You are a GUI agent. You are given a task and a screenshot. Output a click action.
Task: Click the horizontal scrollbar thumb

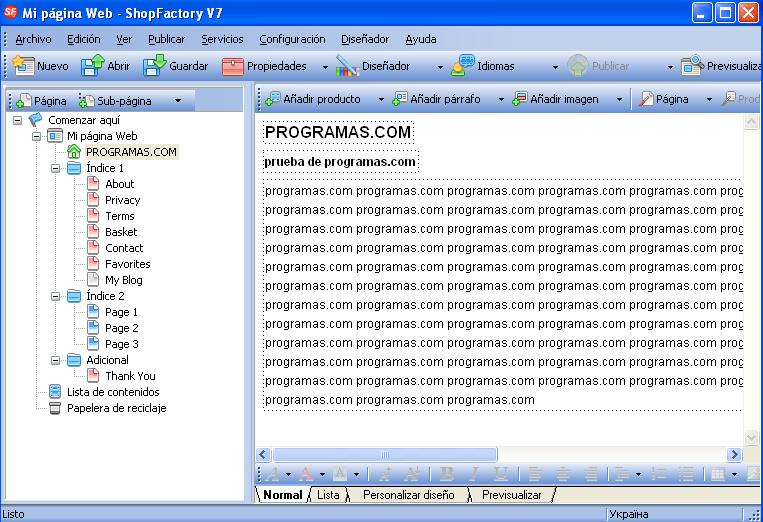384,454
